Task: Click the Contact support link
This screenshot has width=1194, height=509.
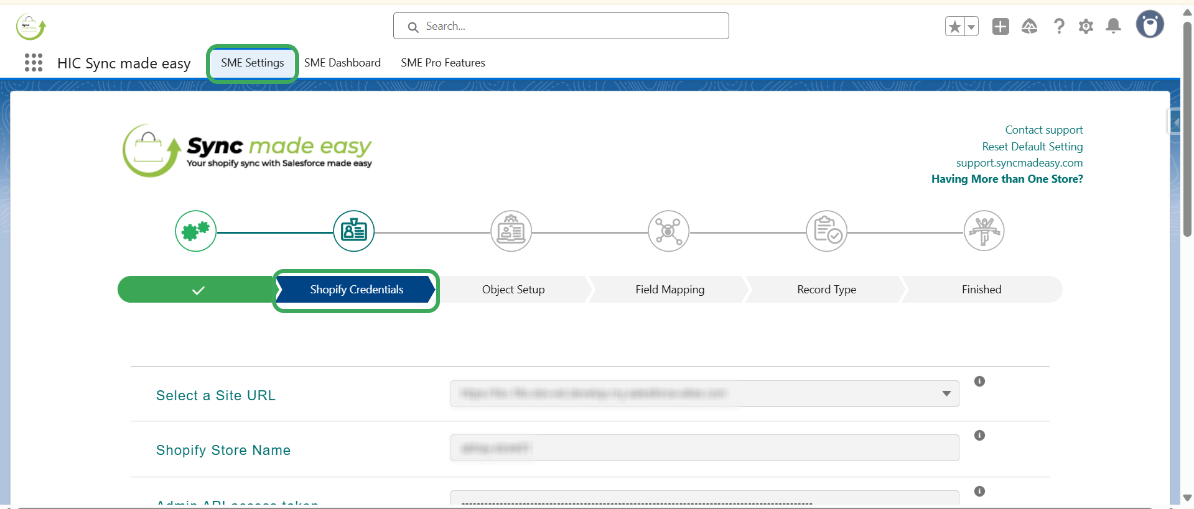Action: [x=1044, y=130]
